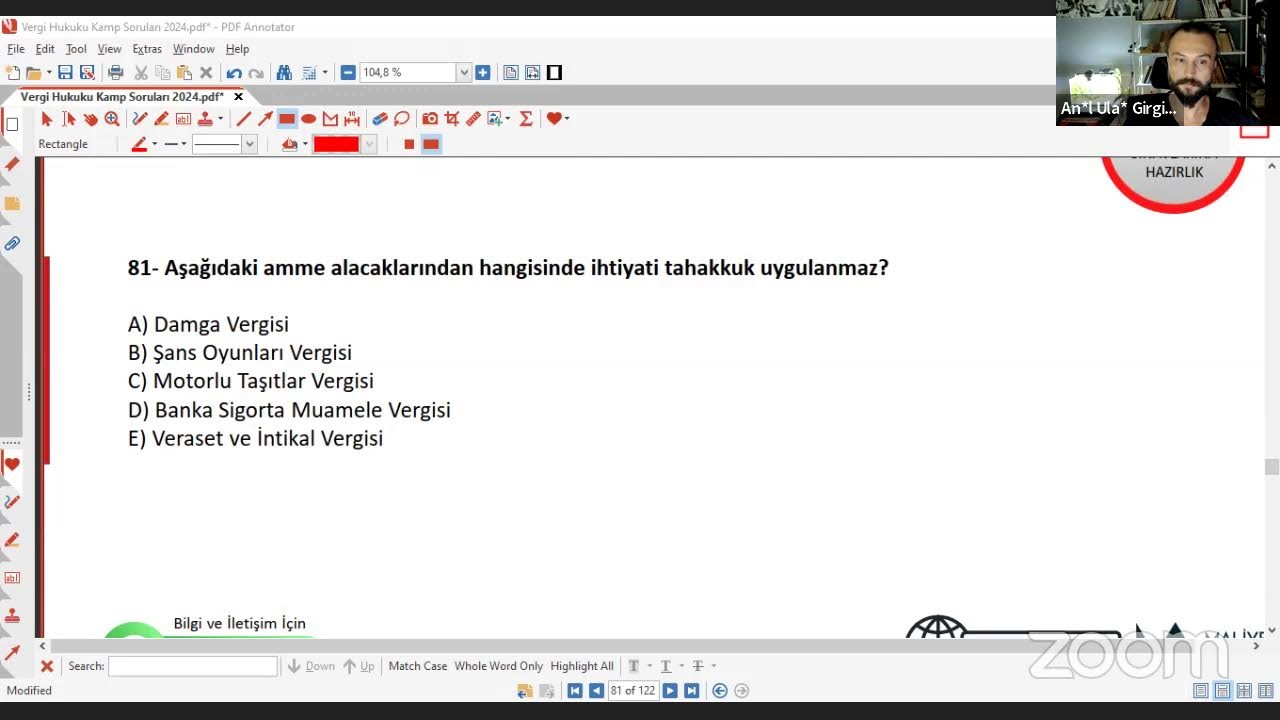Close the Vergi Hukuku document tab

239,97
